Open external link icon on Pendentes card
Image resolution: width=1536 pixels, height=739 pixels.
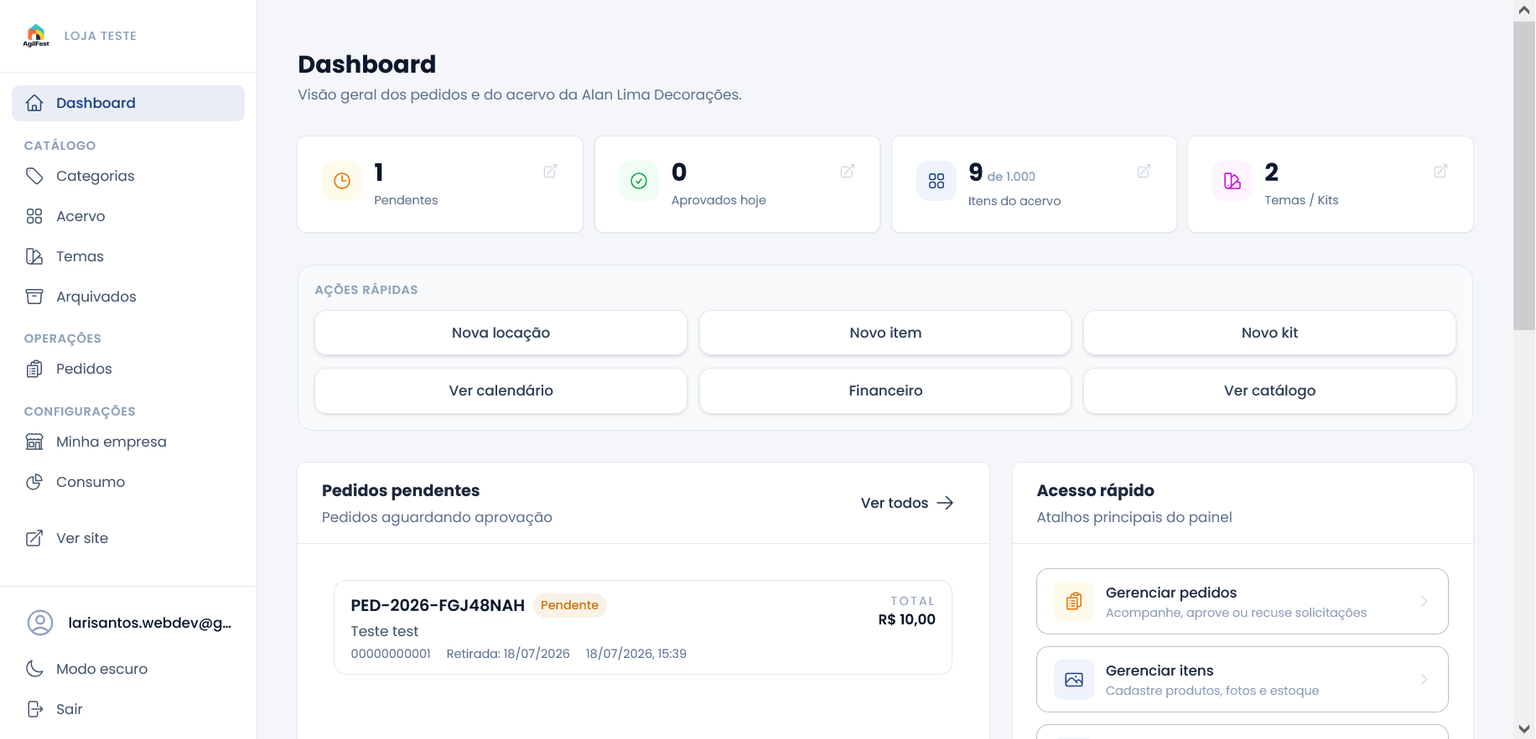point(550,171)
